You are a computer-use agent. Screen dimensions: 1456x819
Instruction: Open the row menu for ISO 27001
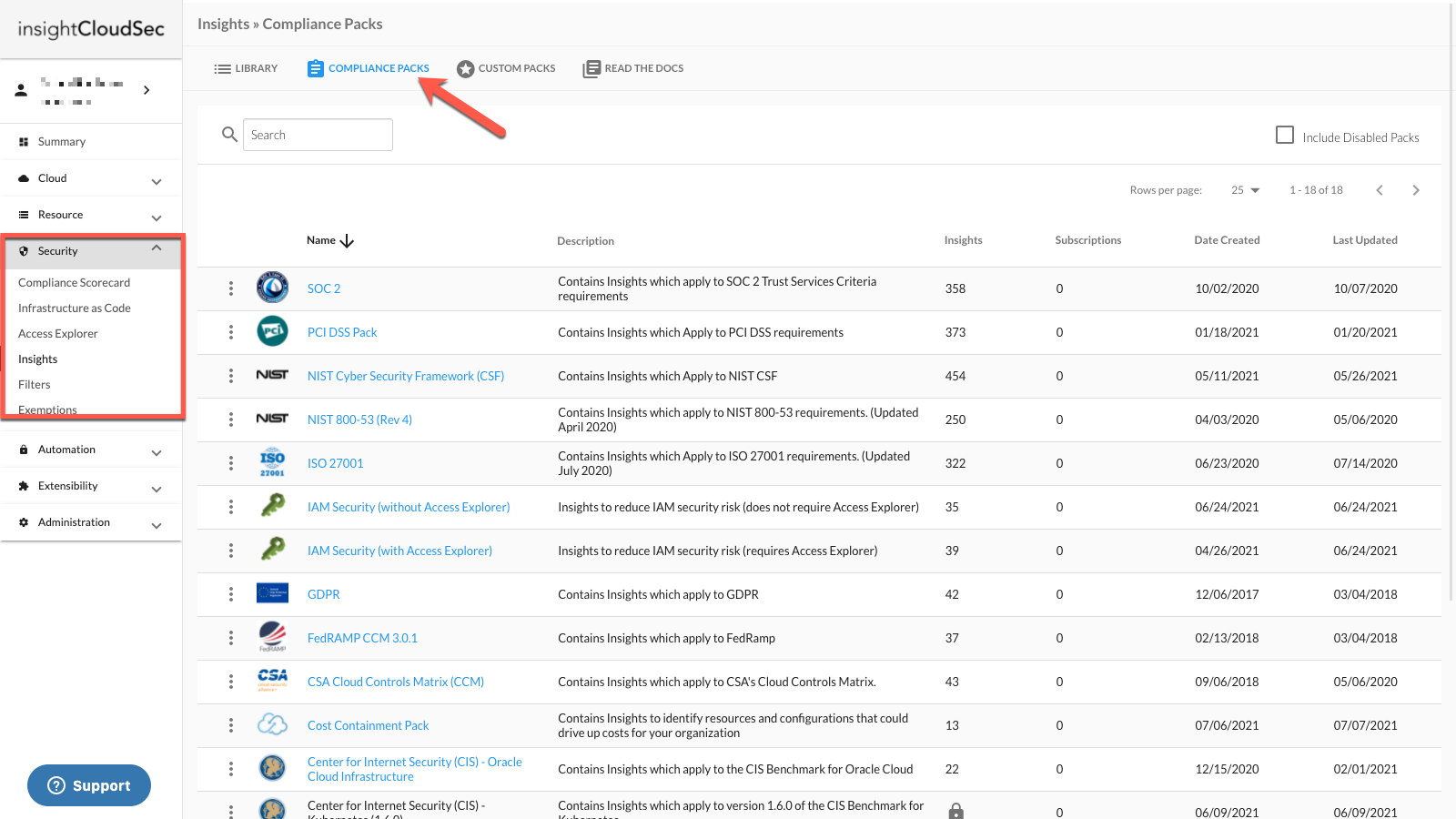[x=231, y=463]
